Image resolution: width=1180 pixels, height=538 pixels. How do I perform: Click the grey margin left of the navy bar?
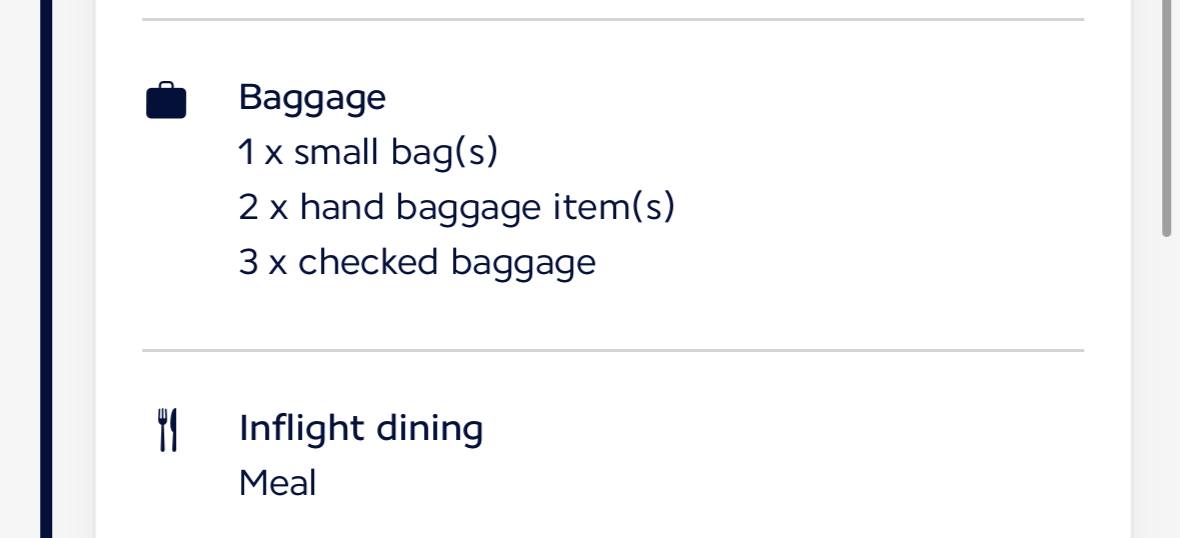[x=20, y=270]
